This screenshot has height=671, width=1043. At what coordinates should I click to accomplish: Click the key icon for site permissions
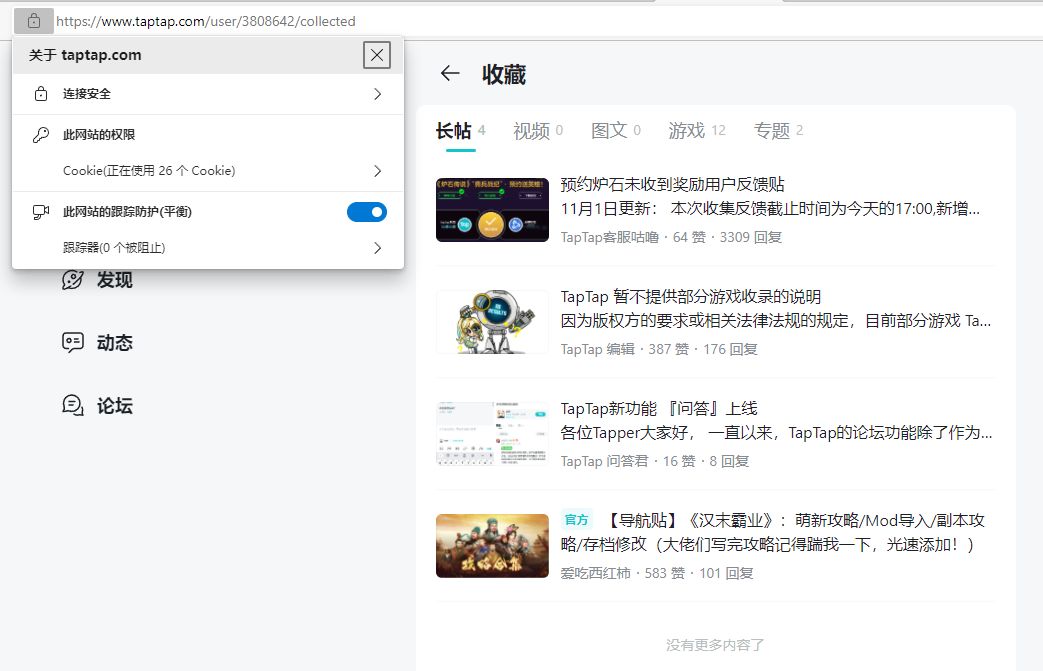[41, 135]
